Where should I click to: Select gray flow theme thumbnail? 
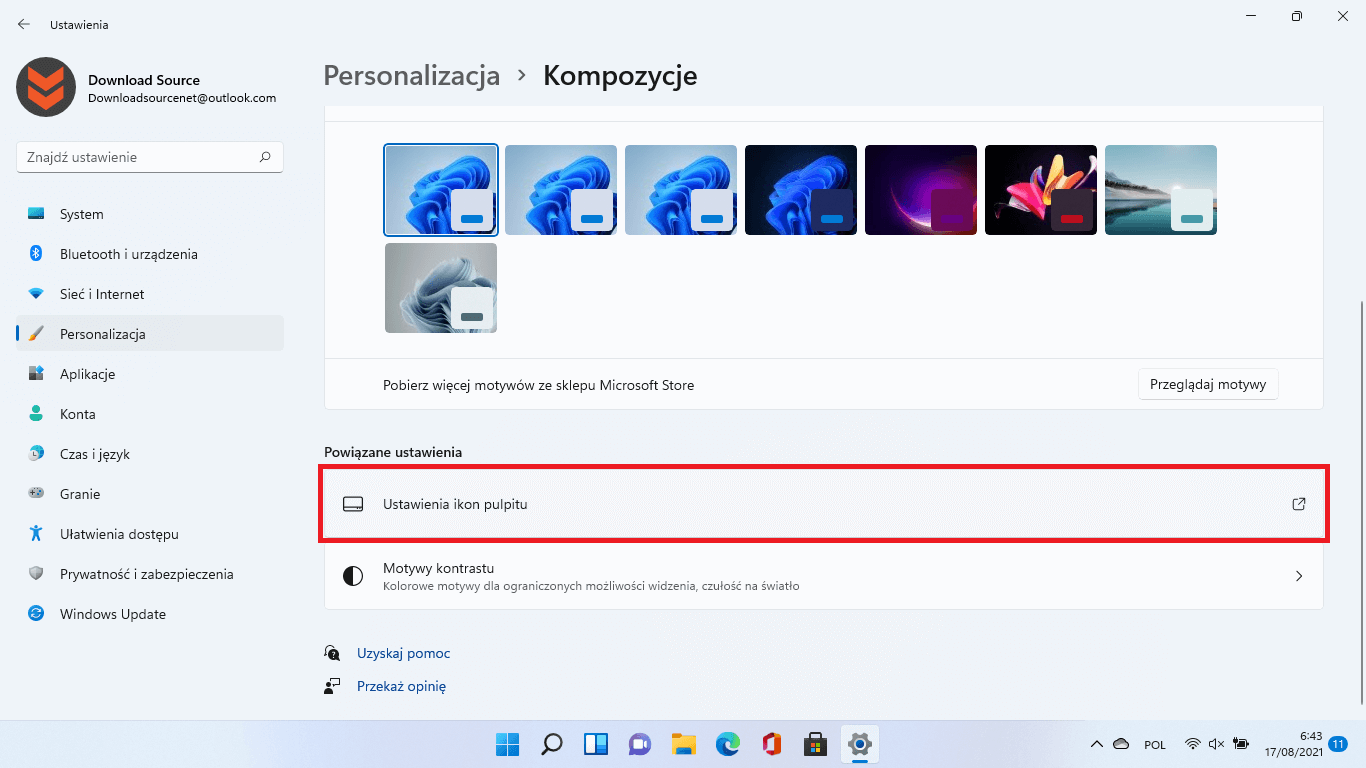point(441,288)
